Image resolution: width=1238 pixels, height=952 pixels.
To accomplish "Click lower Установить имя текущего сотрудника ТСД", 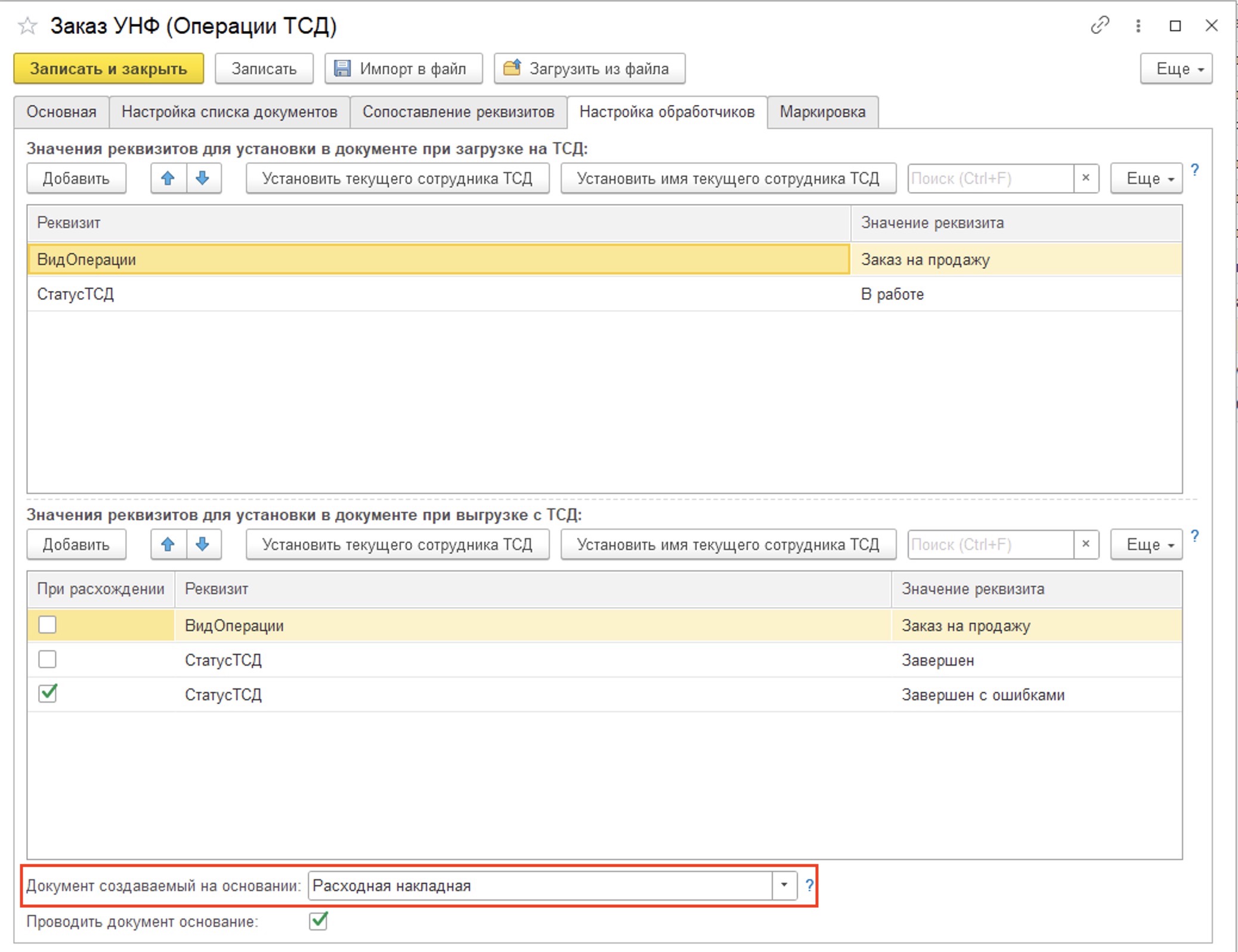I will [728, 545].
